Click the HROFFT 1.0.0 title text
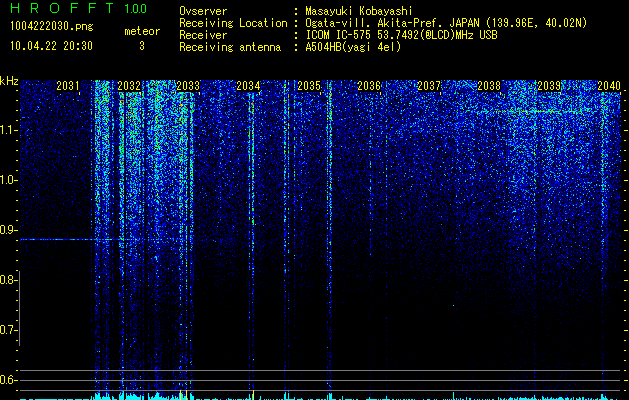The height and width of the screenshot is (400, 629). click(x=78, y=8)
